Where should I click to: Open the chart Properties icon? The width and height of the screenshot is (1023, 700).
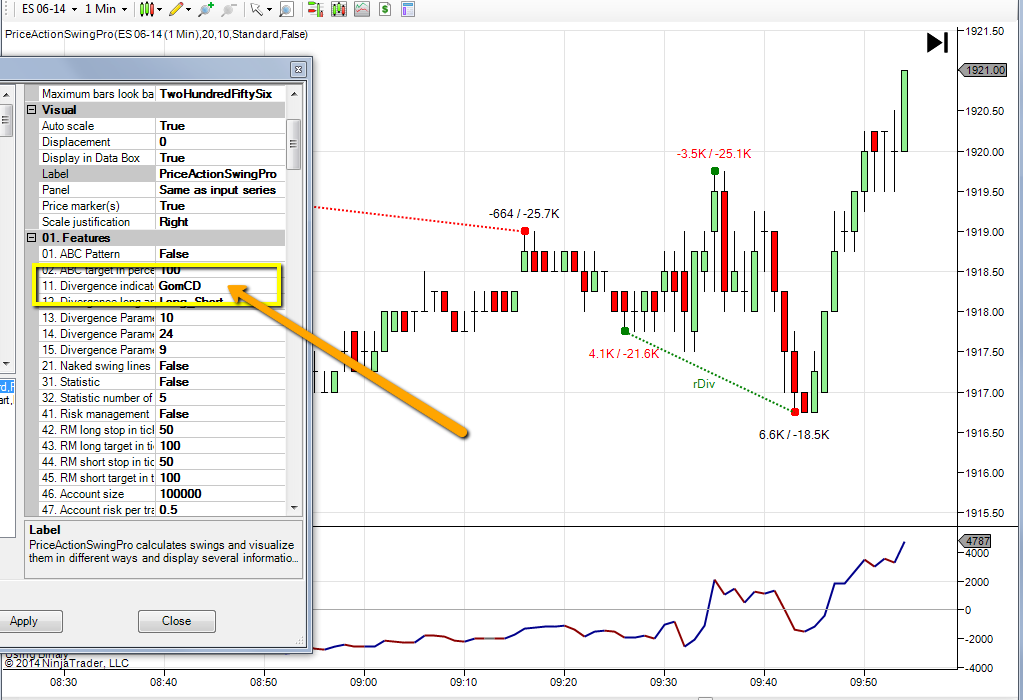[x=408, y=9]
